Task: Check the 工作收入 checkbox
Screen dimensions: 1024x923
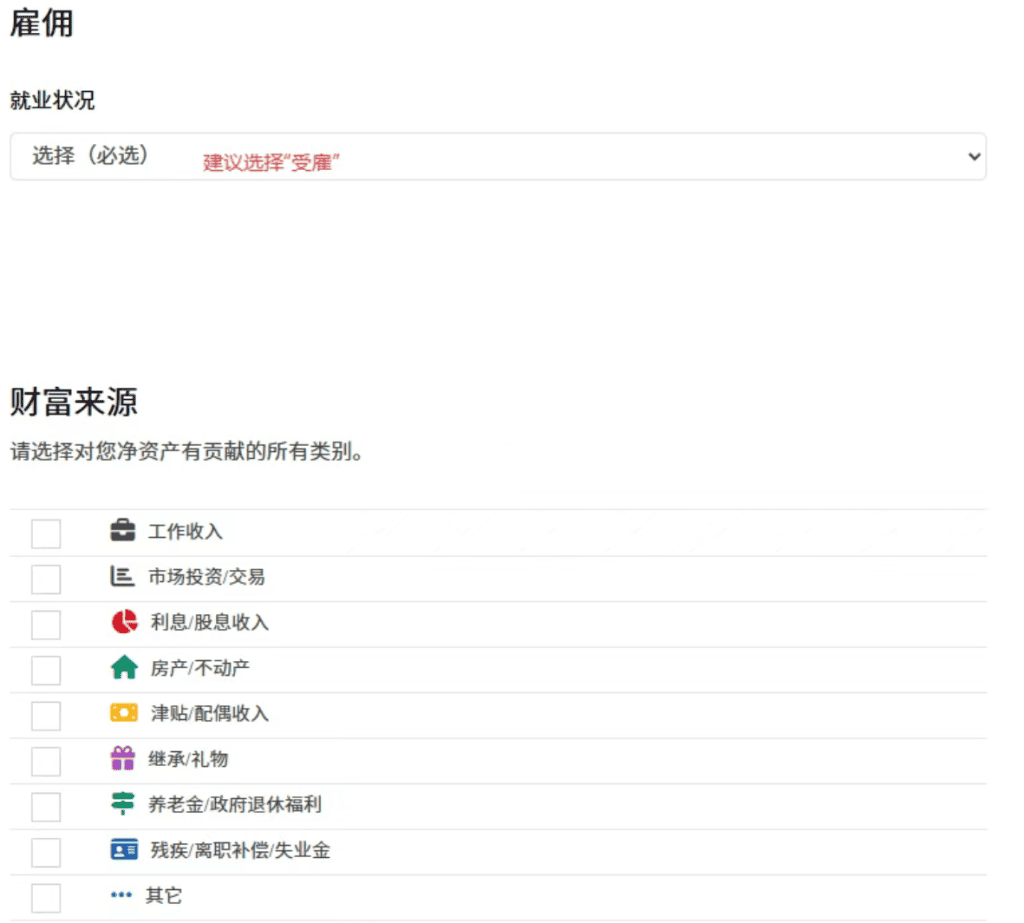Action: pos(46,534)
